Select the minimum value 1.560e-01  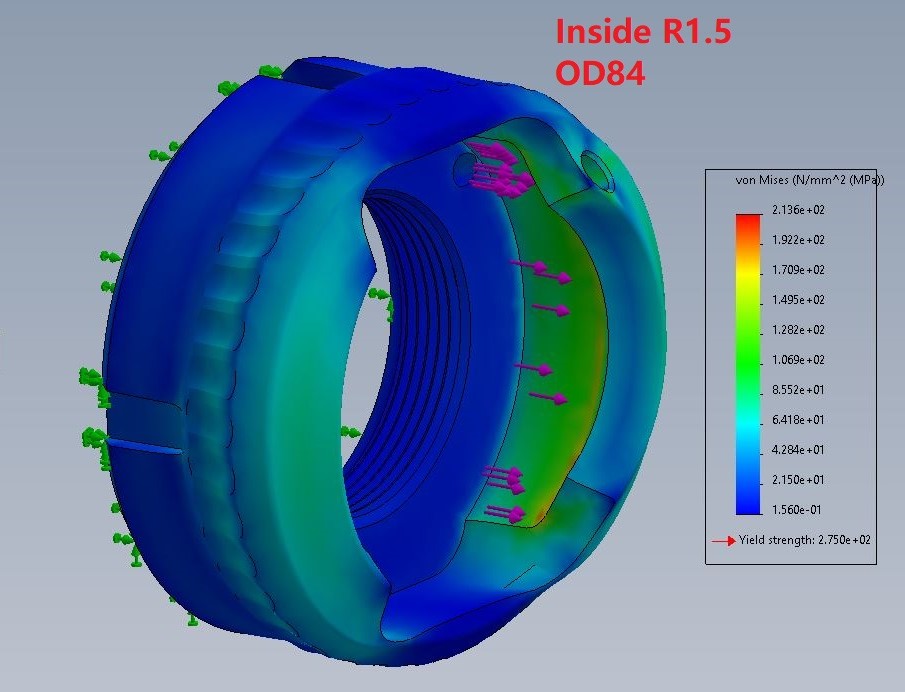[x=798, y=510]
